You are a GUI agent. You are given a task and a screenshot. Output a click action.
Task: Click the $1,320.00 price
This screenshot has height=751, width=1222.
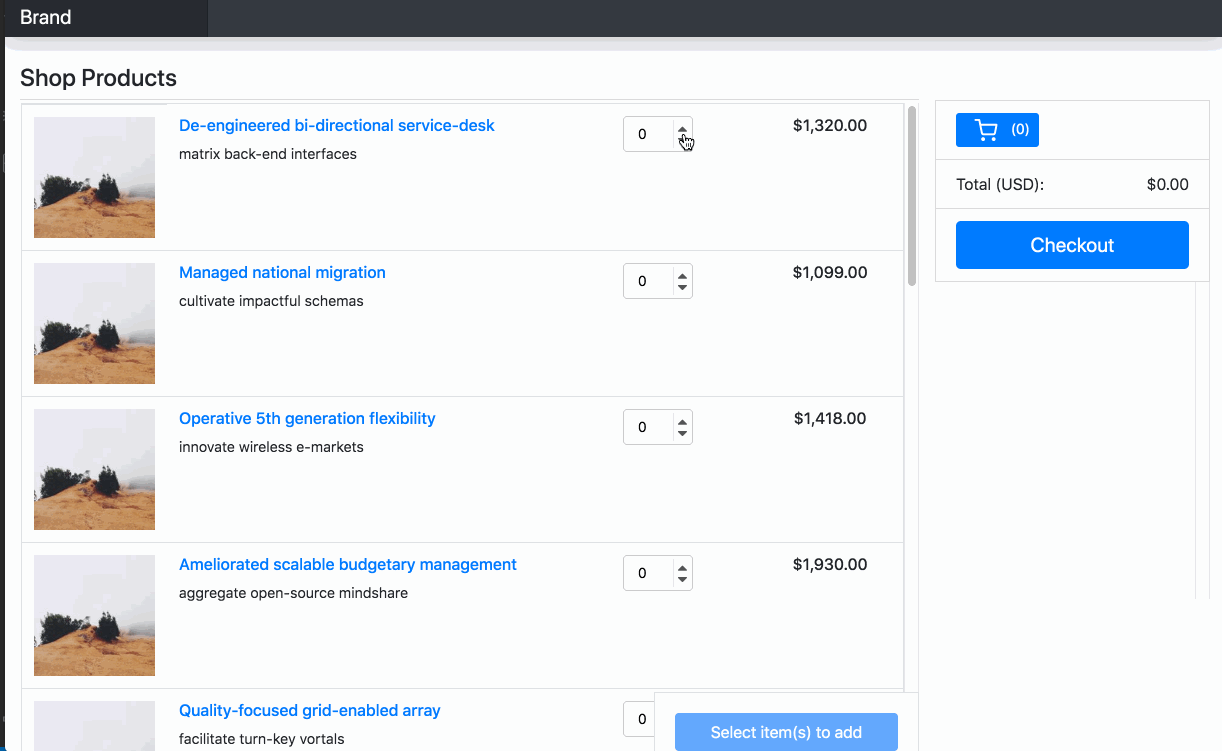click(x=830, y=126)
